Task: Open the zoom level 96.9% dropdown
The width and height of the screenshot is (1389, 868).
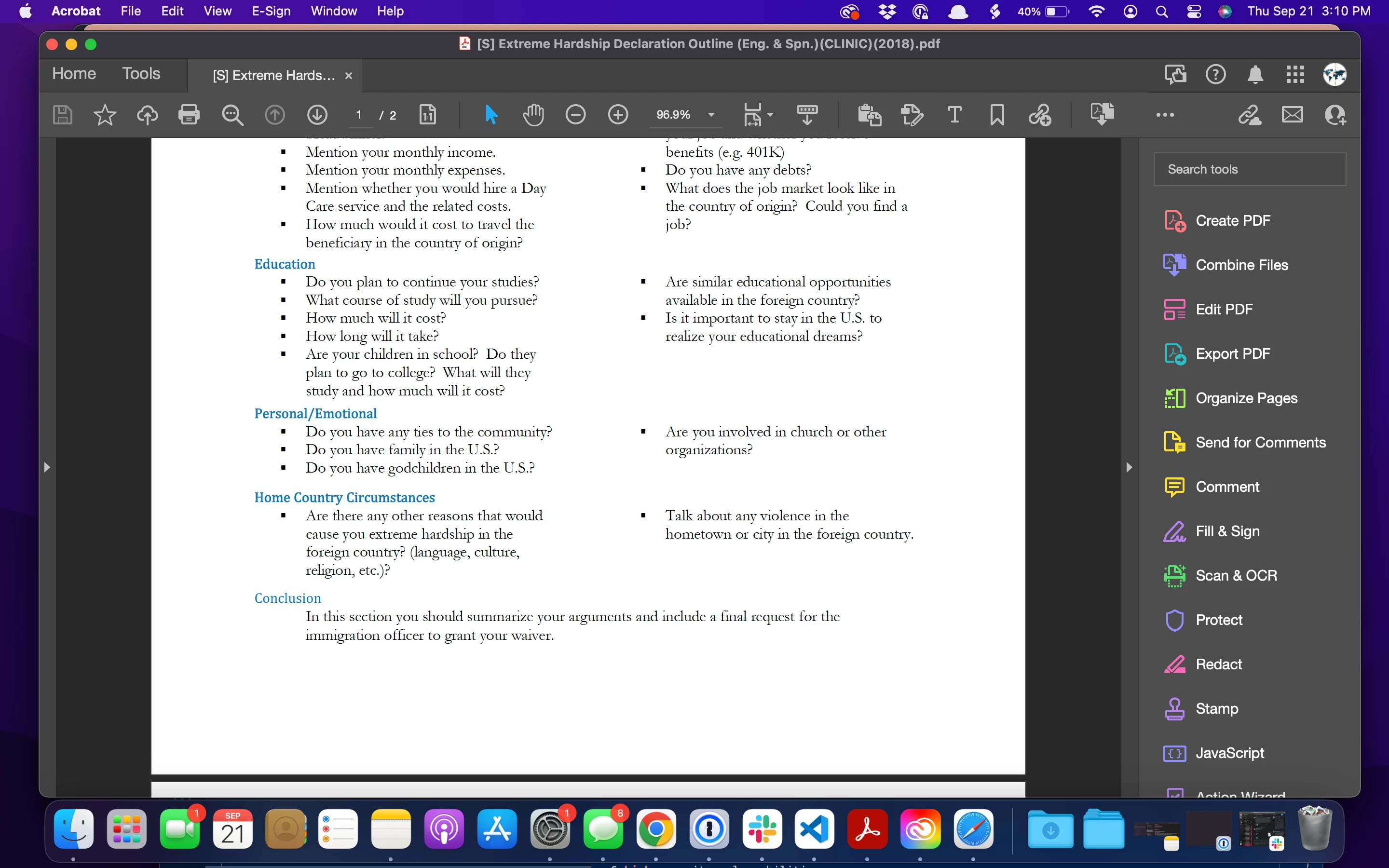Action: (x=711, y=115)
